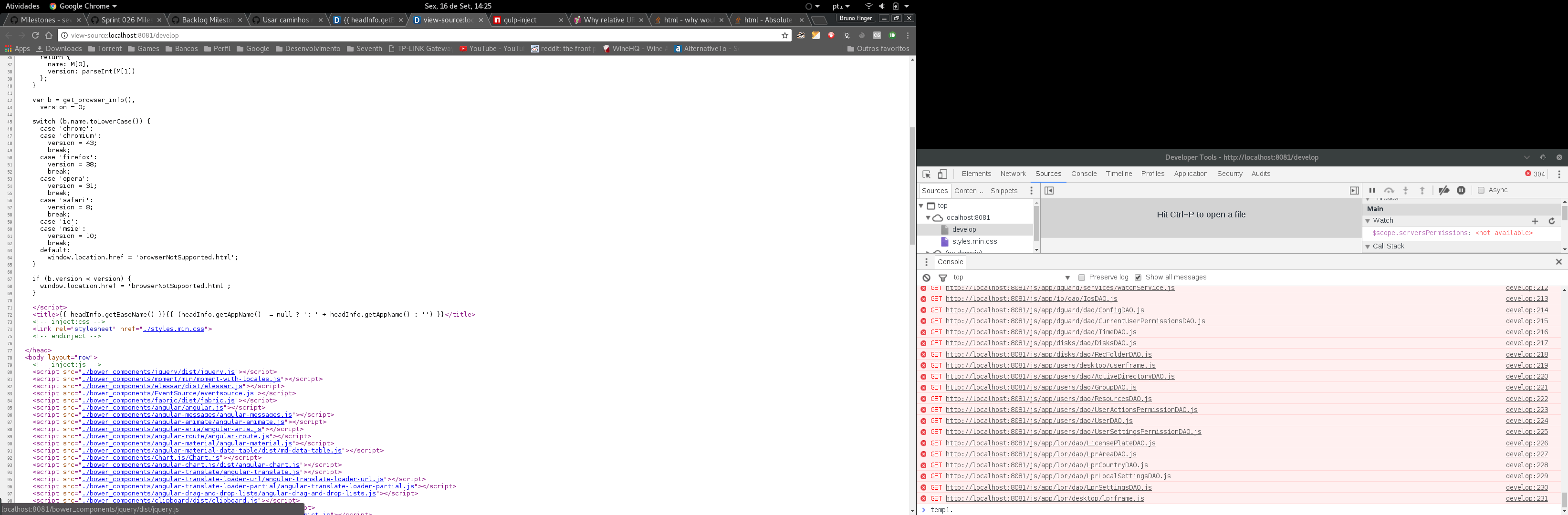Hide the file navigator pane
This screenshot has width=1568, height=515.
(x=1049, y=191)
